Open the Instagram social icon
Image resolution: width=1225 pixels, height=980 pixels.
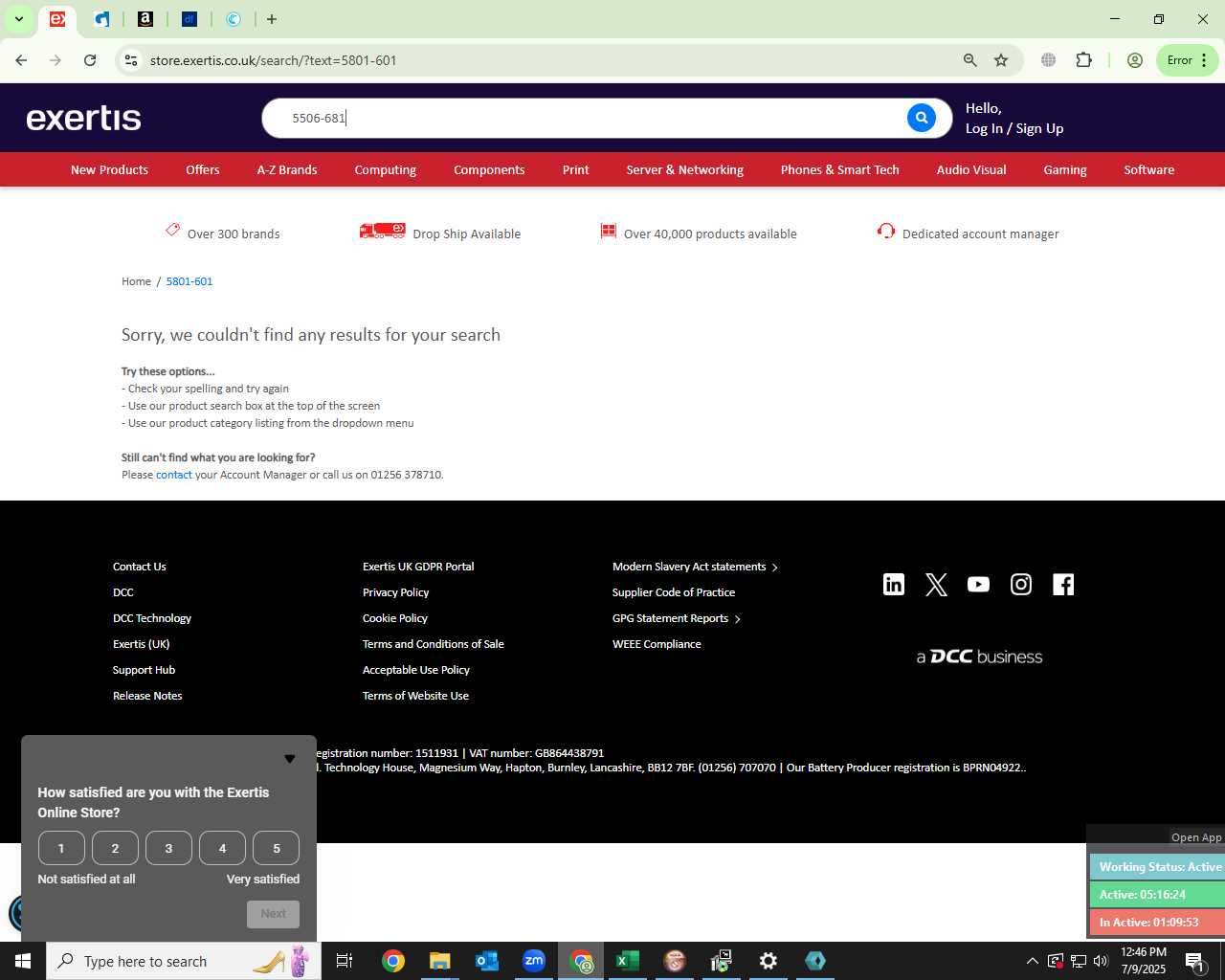pos(1021,585)
